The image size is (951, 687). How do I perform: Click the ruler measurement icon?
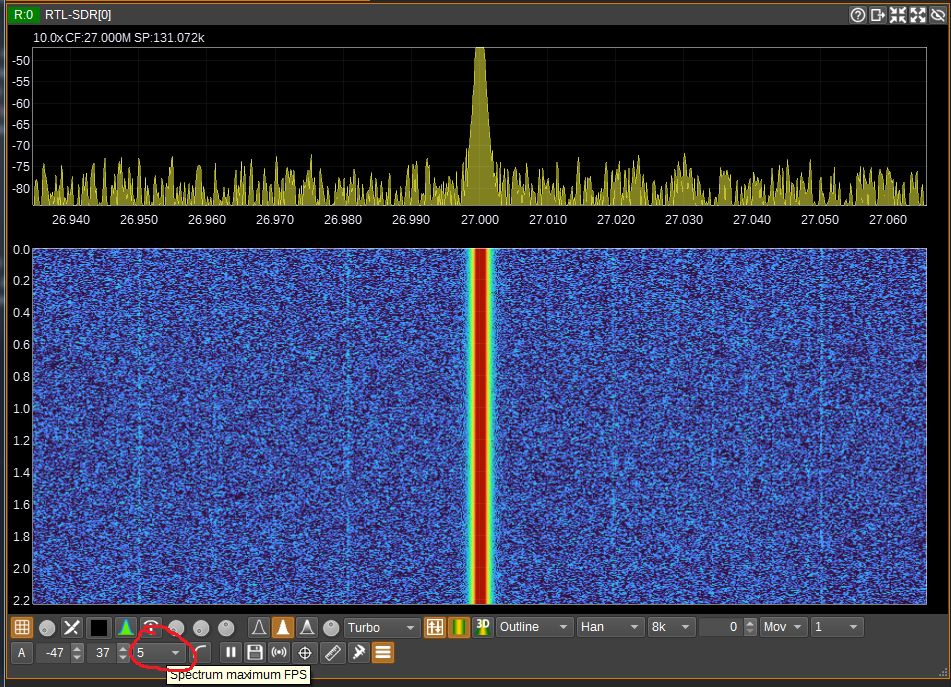click(x=332, y=653)
